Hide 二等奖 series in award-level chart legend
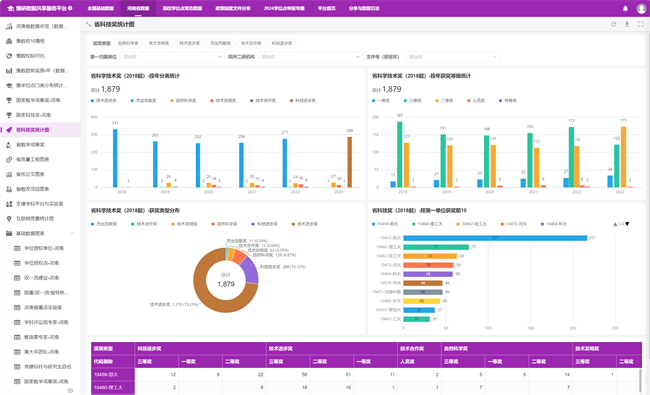The height and width of the screenshot is (395, 650). tap(444, 101)
